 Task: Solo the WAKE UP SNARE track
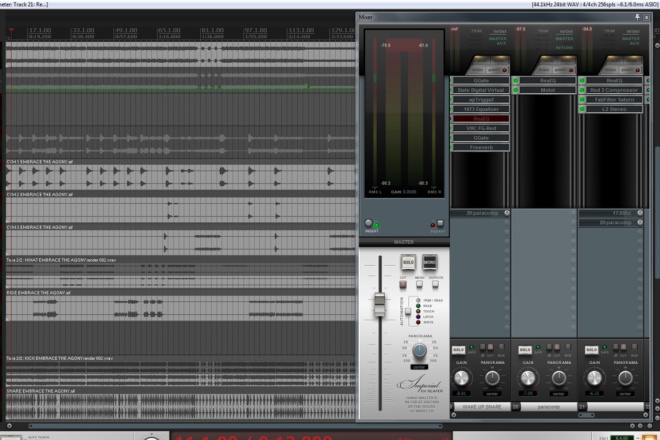click(x=458, y=350)
